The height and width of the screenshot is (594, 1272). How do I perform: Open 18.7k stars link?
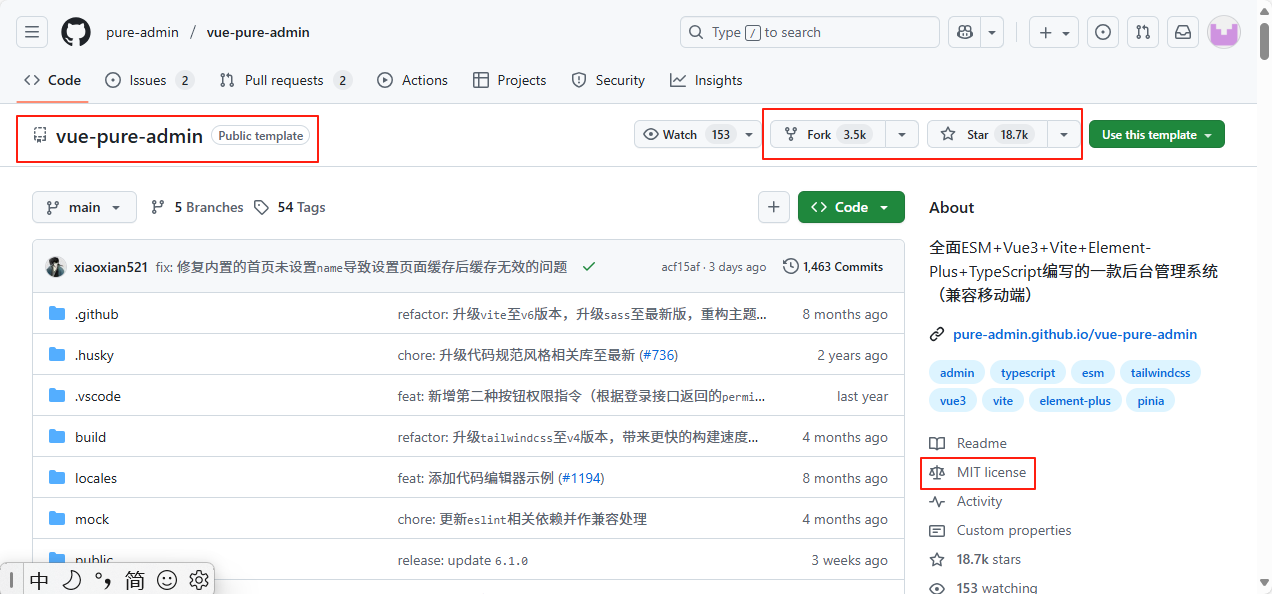click(975, 559)
